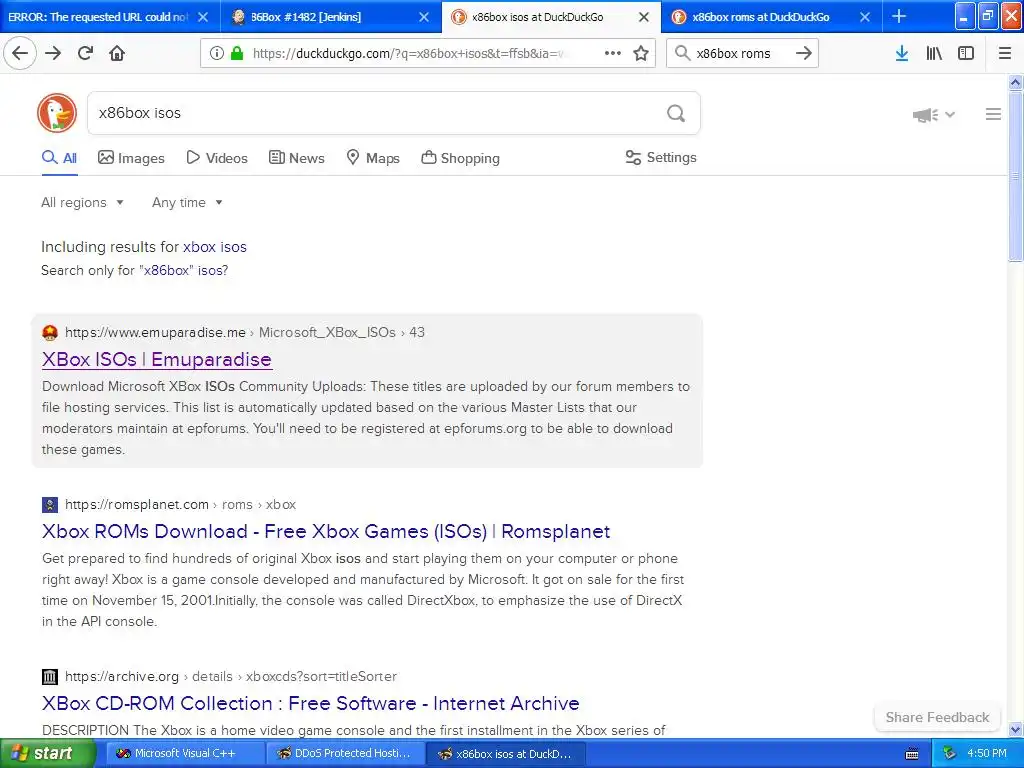
Task: Click archive.org details xboxcds URL text
Action: pos(231,677)
